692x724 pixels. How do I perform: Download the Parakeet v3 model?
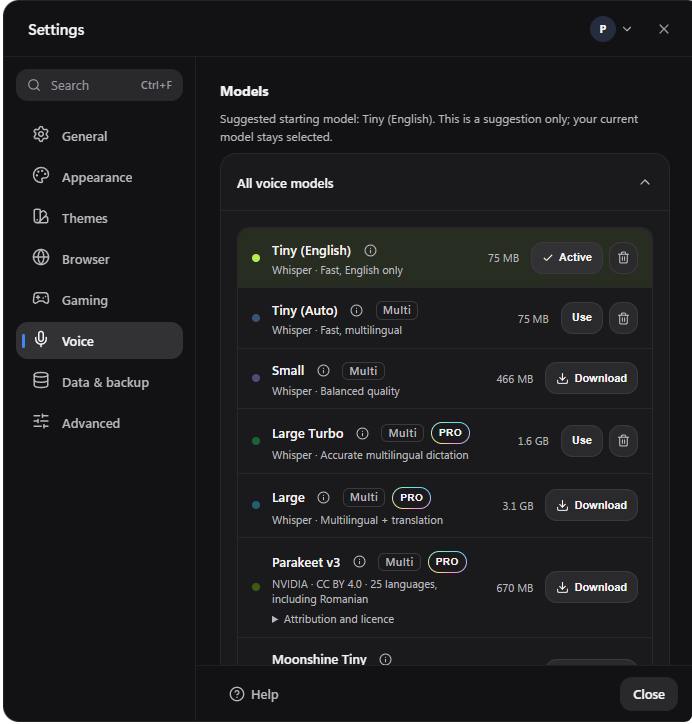pos(591,587)
